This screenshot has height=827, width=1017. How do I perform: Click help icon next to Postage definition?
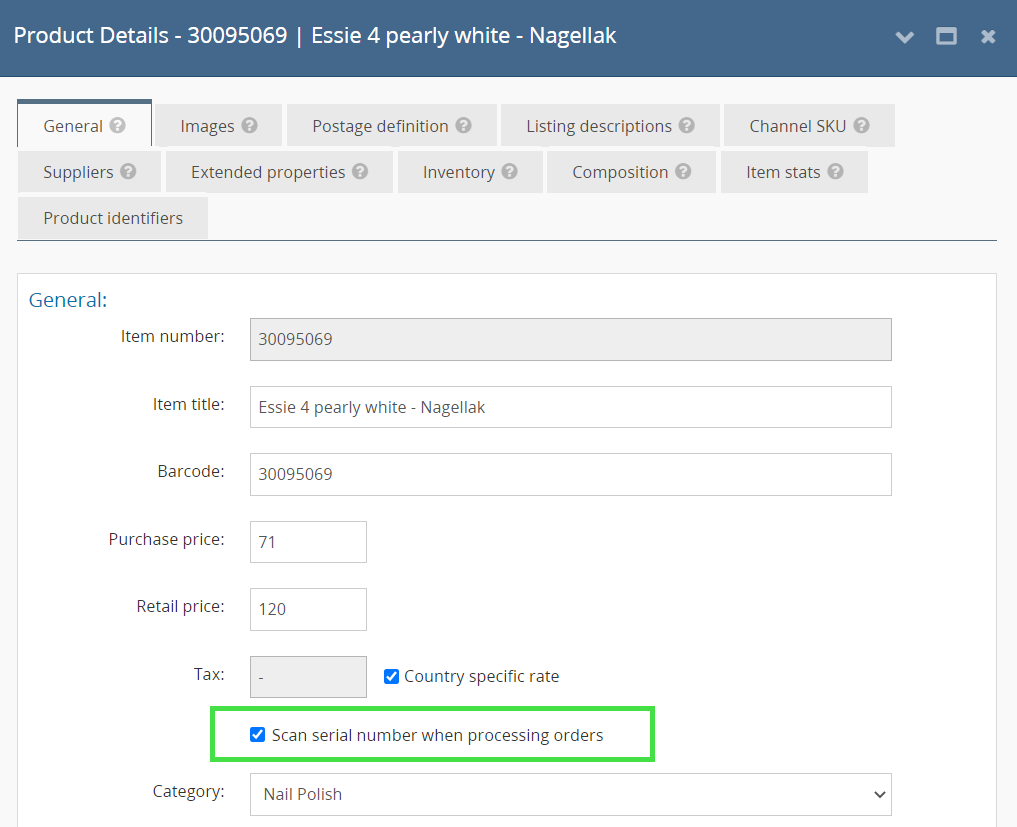click(463, 126)
